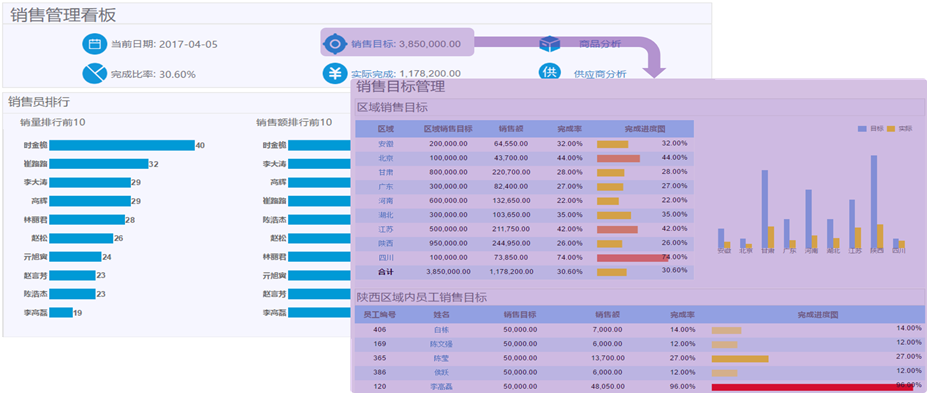Click the 实际完成: 1,178,200.00 indicator

[406, 74]
